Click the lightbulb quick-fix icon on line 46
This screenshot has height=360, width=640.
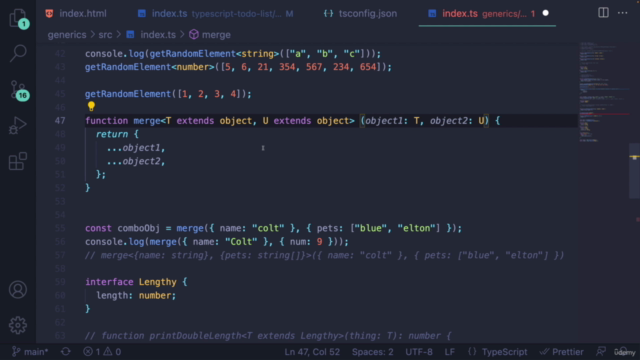click(91, 107)
